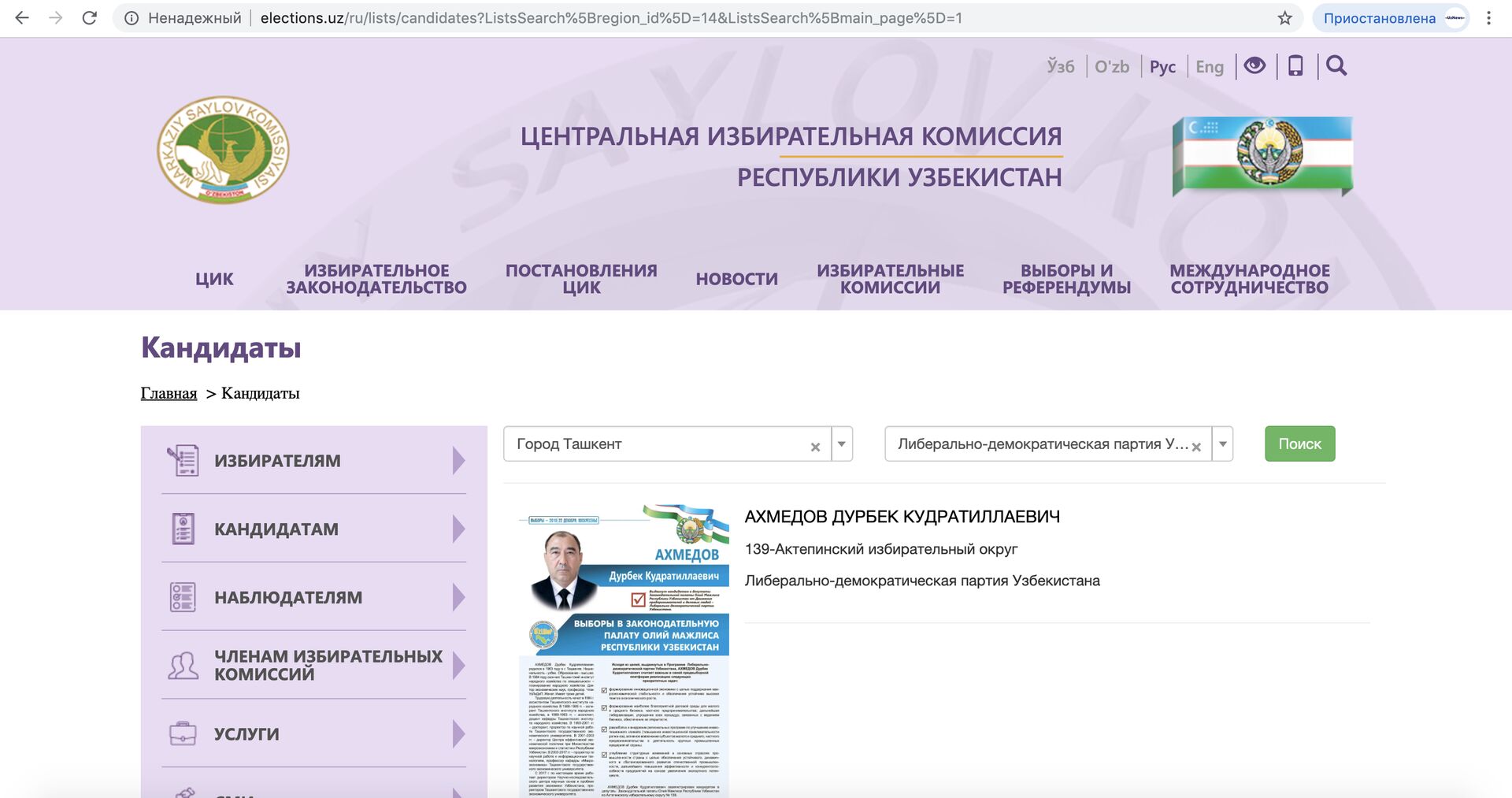Open the Chrome three-dot menu
Screen dimensions: 1512x798
tap(1488, 18)
